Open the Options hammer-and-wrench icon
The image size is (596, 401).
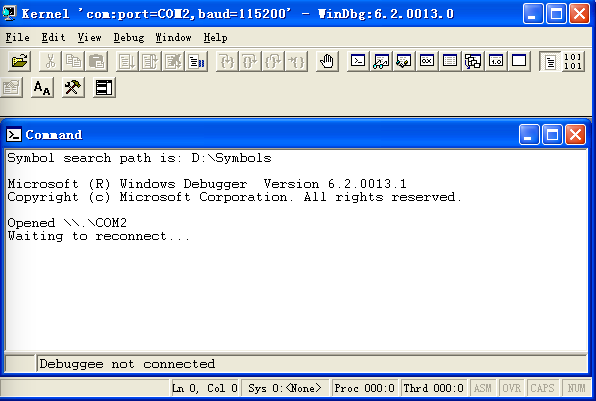[73, 88]
